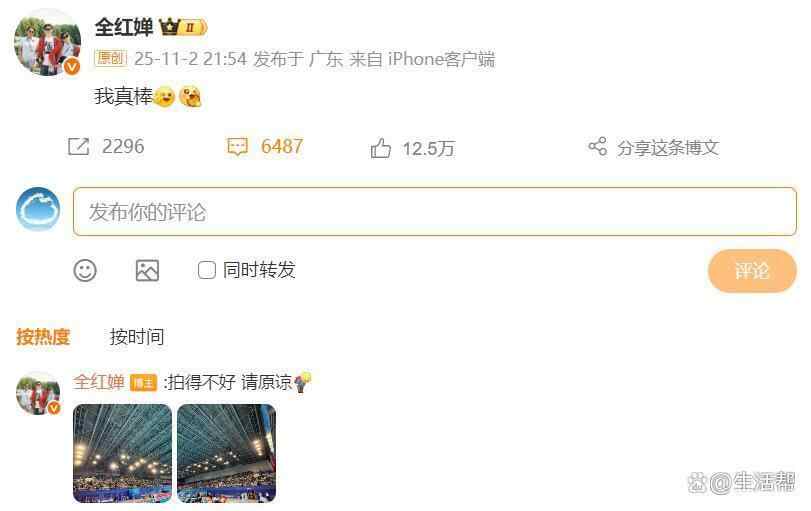The image size is (811, 511).
Task: Like the post with the thumbs-up icon
Action: (381, 148)
